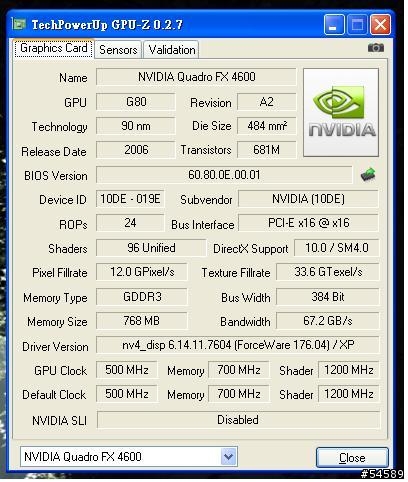The image size is (408, 482).
Task: Click the Name field NVIDIA Quadro FX 4600
Action: (196, 77)
